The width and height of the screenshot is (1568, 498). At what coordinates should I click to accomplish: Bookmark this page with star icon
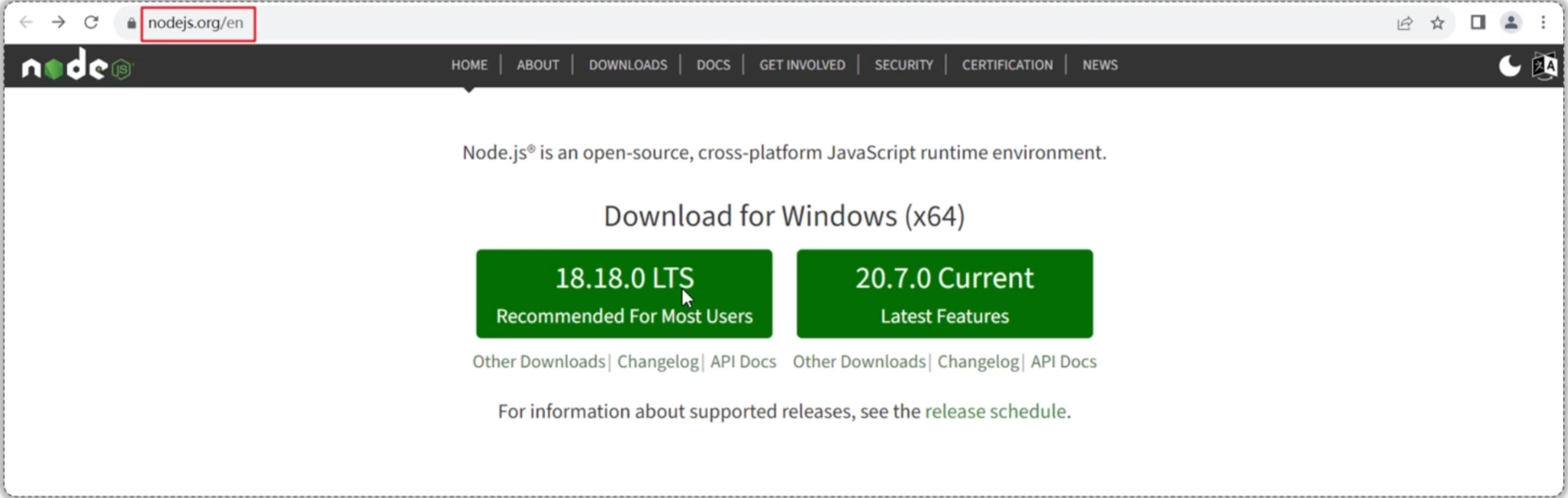pyautogui.click(x=1438, y=23)
